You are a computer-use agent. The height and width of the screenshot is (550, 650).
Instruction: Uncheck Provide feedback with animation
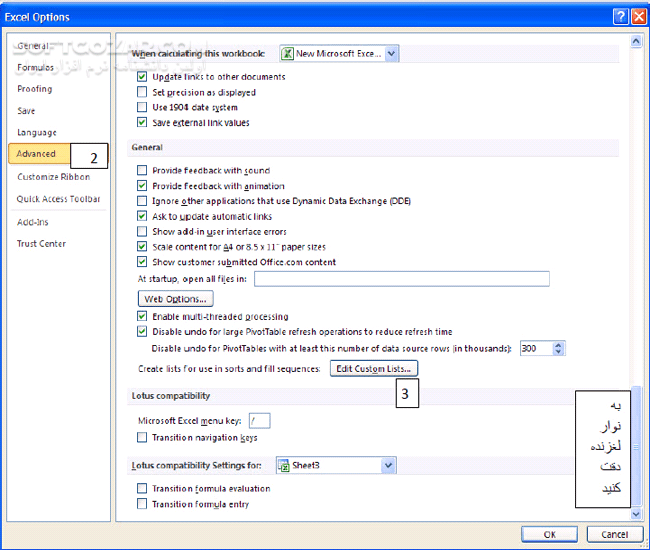click(x=142, y=186)
